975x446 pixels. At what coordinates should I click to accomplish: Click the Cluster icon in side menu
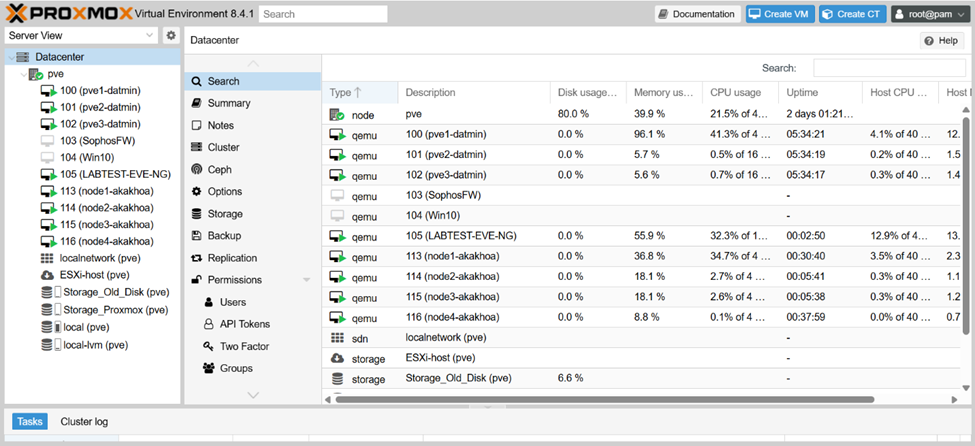pos(197,147)
